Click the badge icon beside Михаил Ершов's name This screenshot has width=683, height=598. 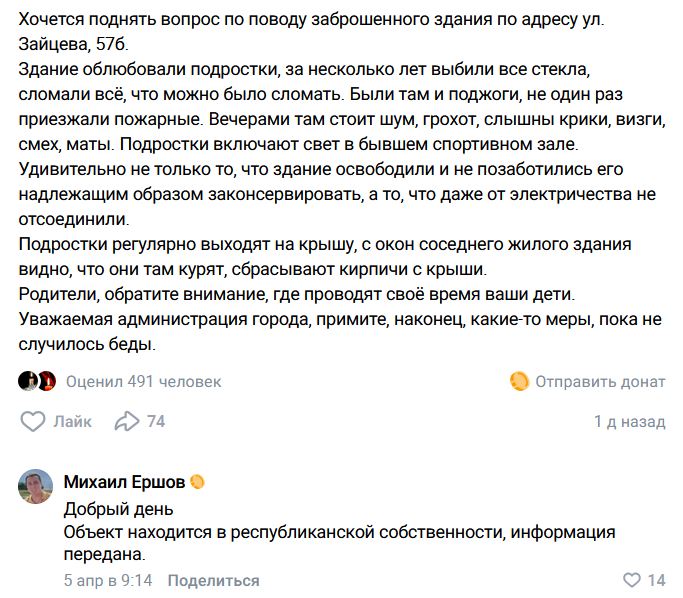click(x=198, y=482)
